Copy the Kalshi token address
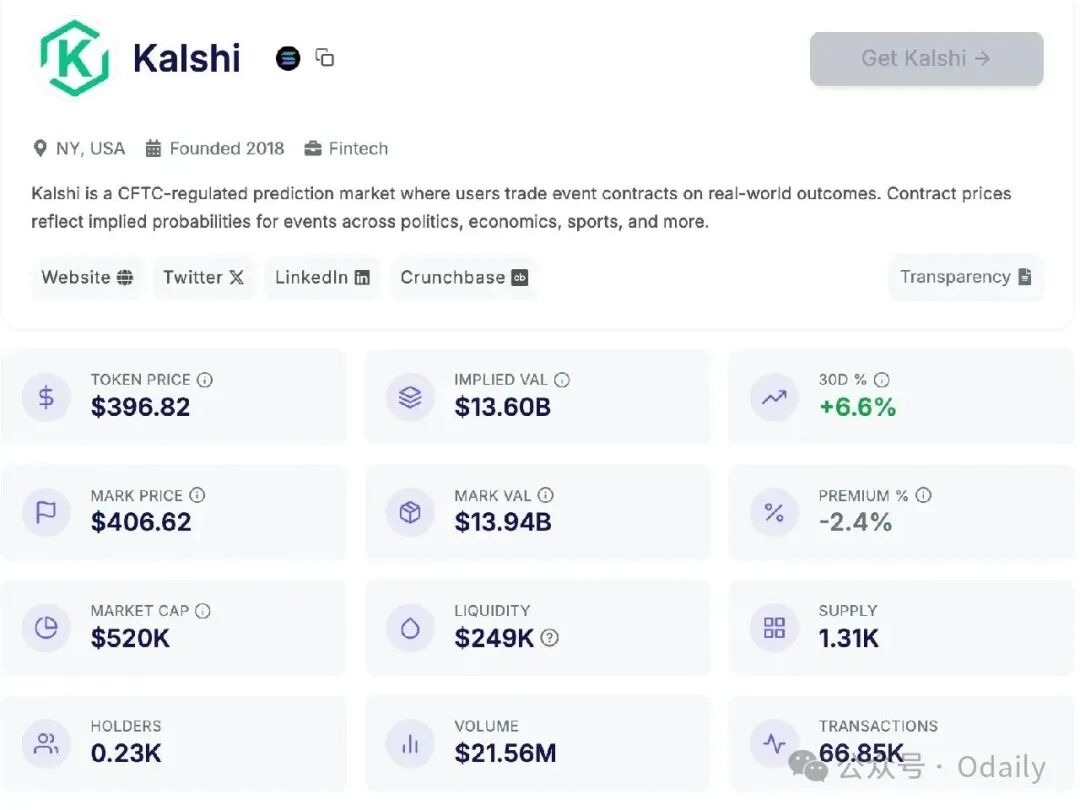Screen dimensions: 1080x810 325,57
